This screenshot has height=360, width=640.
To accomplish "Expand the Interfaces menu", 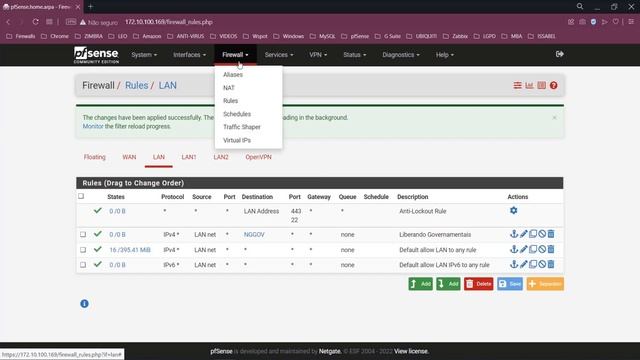I will click(x=189, y=55).
